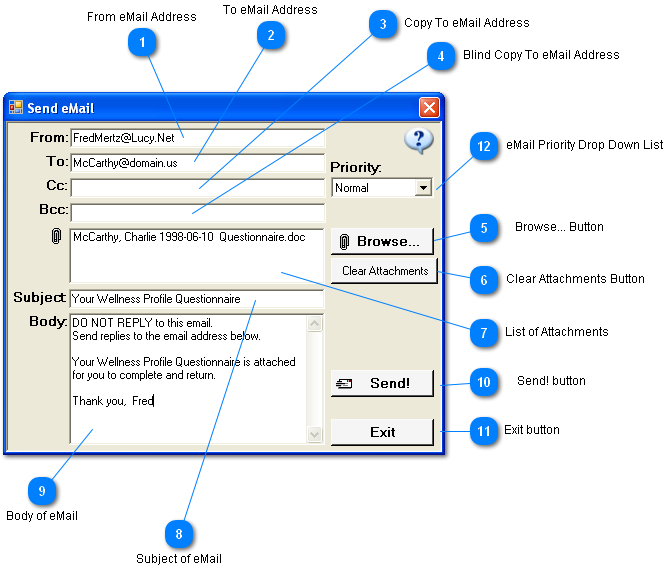The width and height of the screenshot is (671, 569).
Task: Click the Subject text field
Action: (197, 299)
